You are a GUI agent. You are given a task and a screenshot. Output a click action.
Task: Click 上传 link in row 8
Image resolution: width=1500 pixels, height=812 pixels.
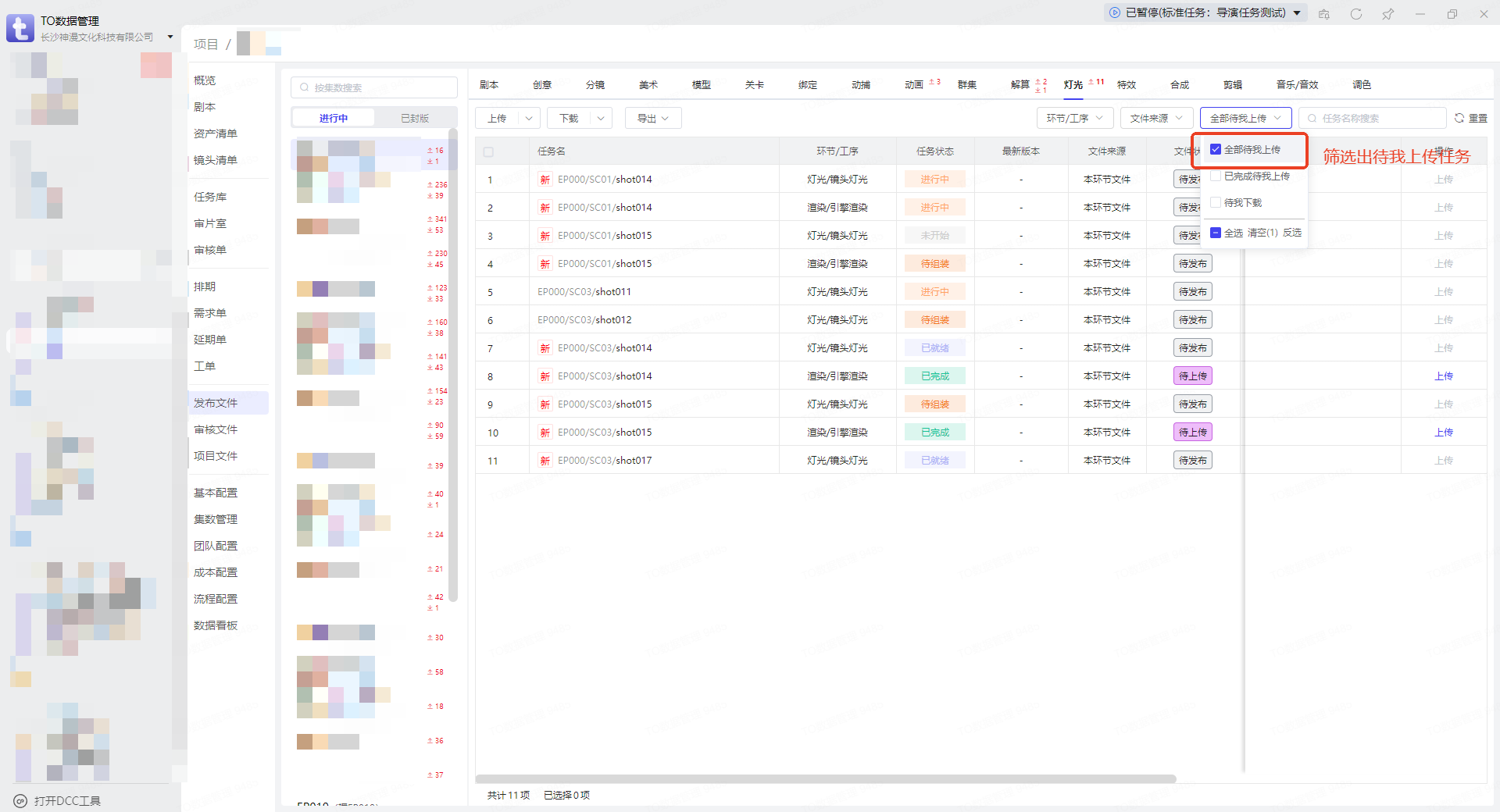click(x=1443, y=376)
